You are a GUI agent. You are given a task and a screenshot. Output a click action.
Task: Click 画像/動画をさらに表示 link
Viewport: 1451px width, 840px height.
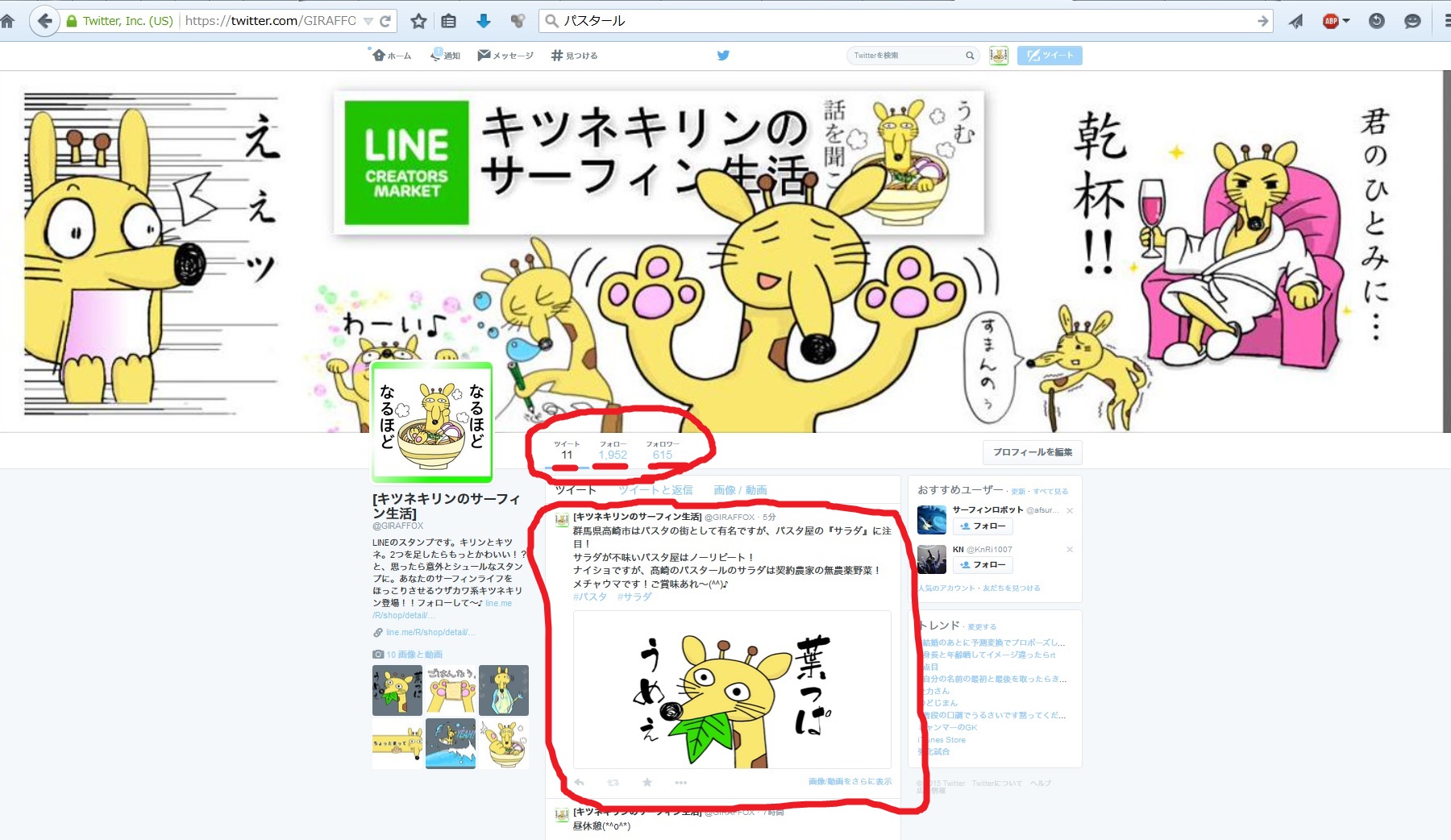[850, 781]
